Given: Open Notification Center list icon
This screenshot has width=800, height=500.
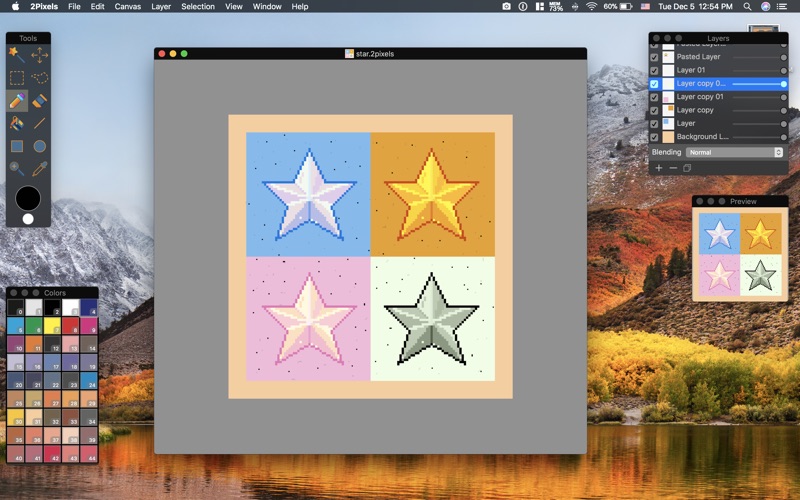Looking at the screenshot, I should pyautogui.click(x=782, y=7).
